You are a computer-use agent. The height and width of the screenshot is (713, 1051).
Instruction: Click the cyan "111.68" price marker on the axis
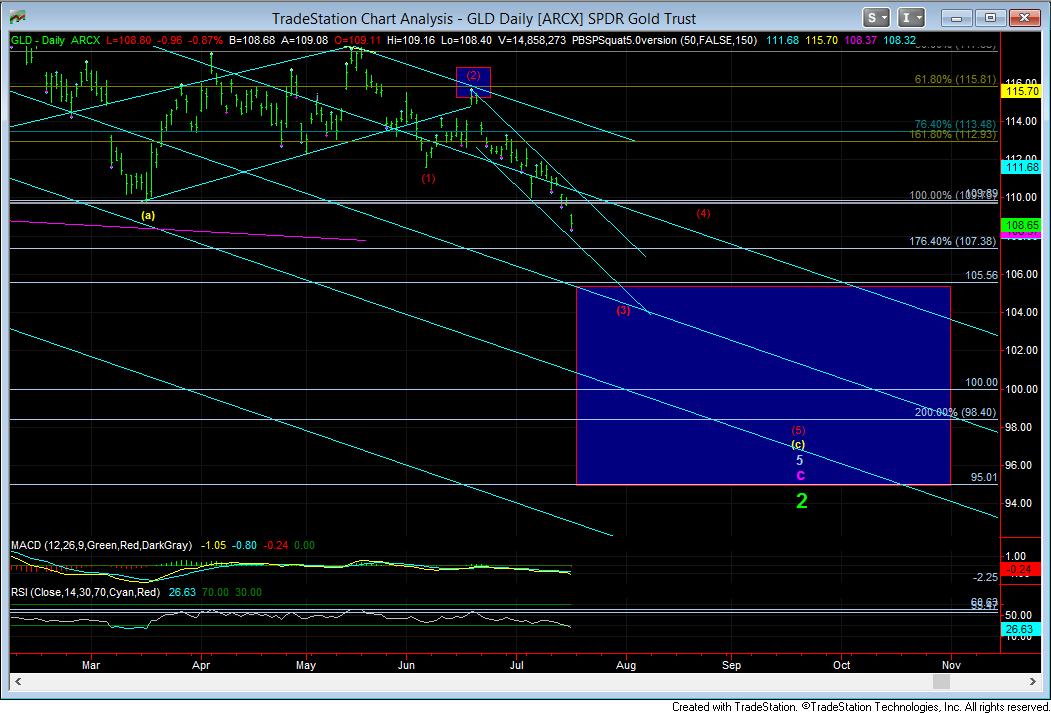pos(1023,166)
